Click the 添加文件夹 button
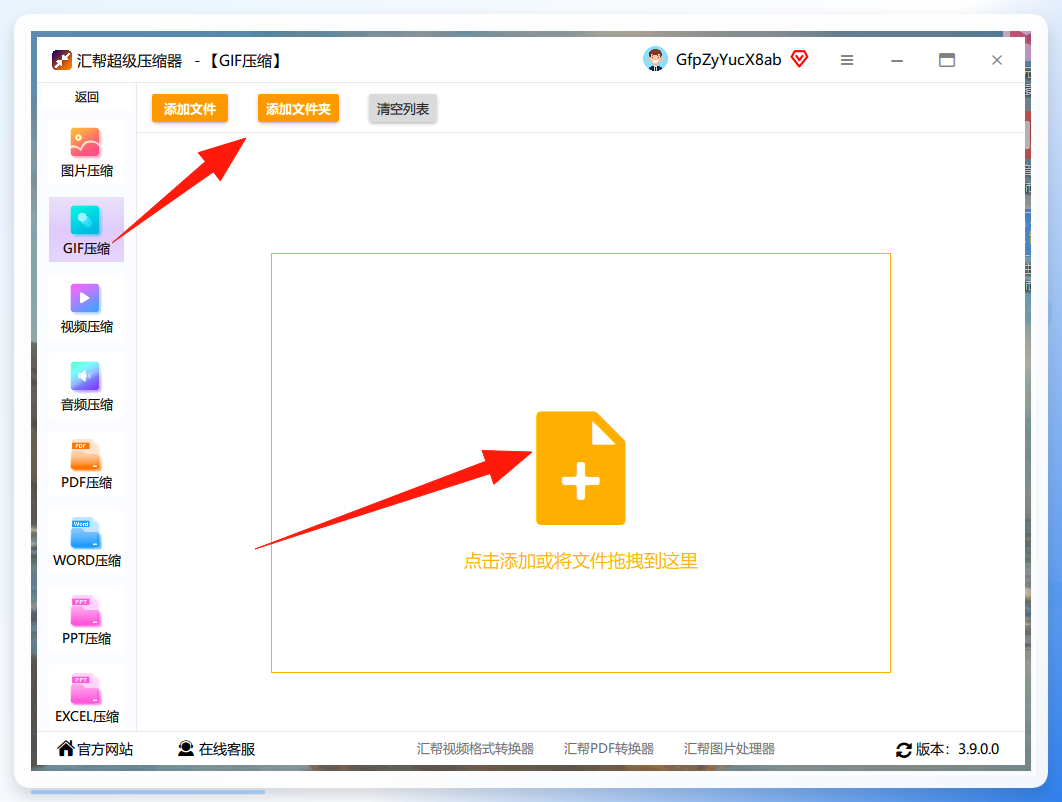 tap(298, 108)
